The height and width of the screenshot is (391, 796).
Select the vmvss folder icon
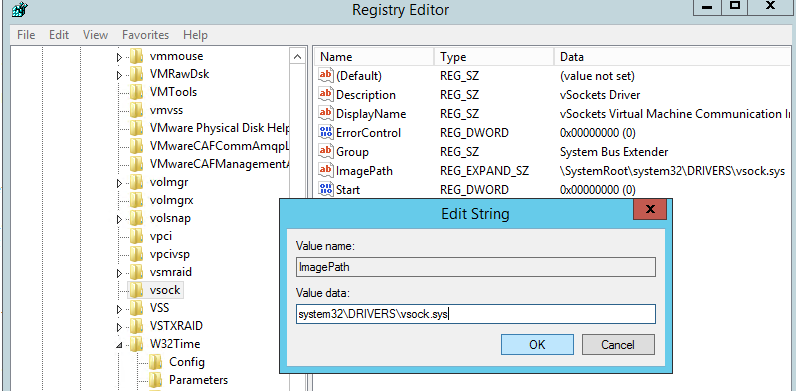136,110
